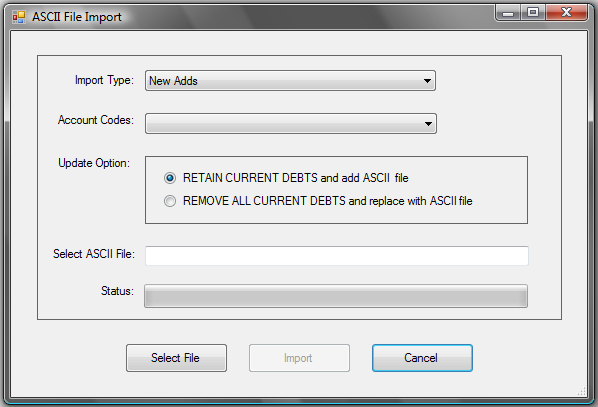Click the application icon in the title bar
Viewport: 598px width, 407px height.
(x=19, y=17)
